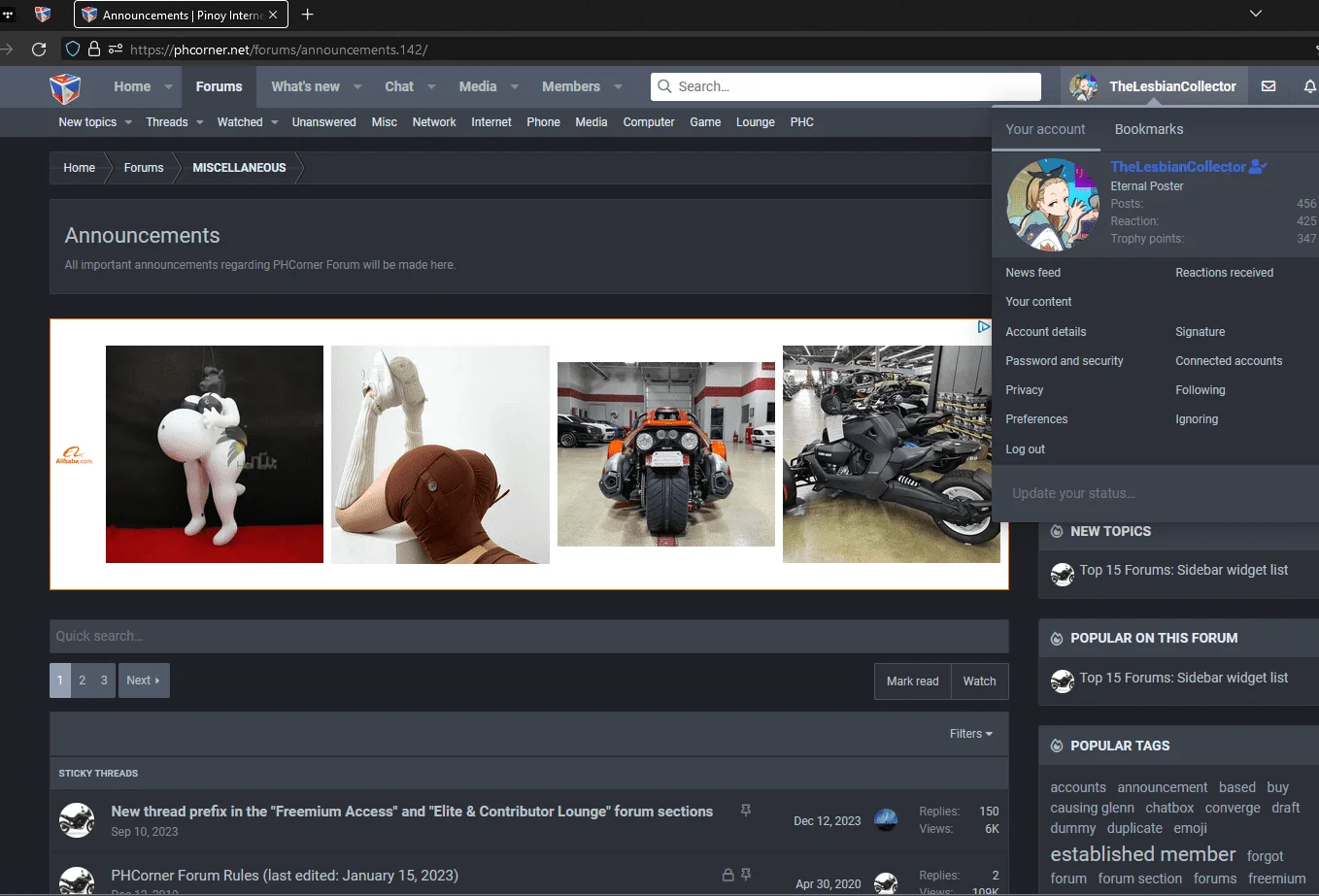Switch to the Bookmarks tab

point(1149,129)
